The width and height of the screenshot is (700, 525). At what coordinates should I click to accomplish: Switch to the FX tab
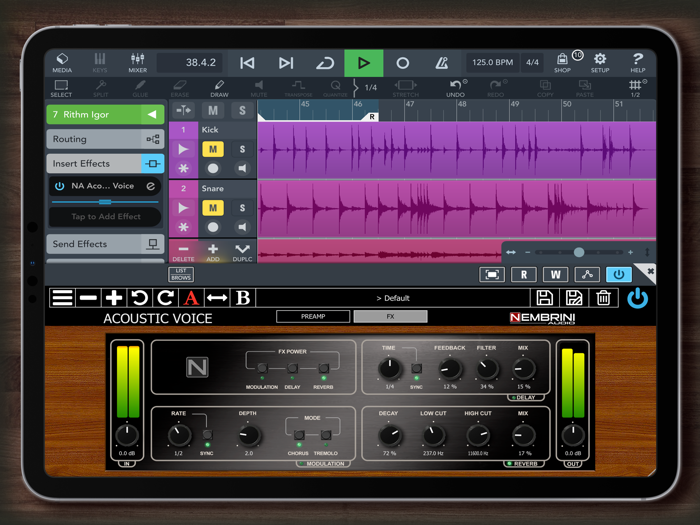click(x=391, y=317)
